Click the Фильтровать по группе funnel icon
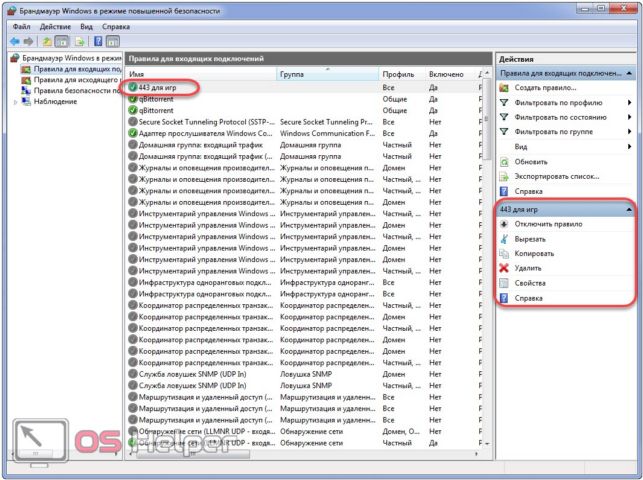Screen dimensions: 643x480 tap(504, 132)
